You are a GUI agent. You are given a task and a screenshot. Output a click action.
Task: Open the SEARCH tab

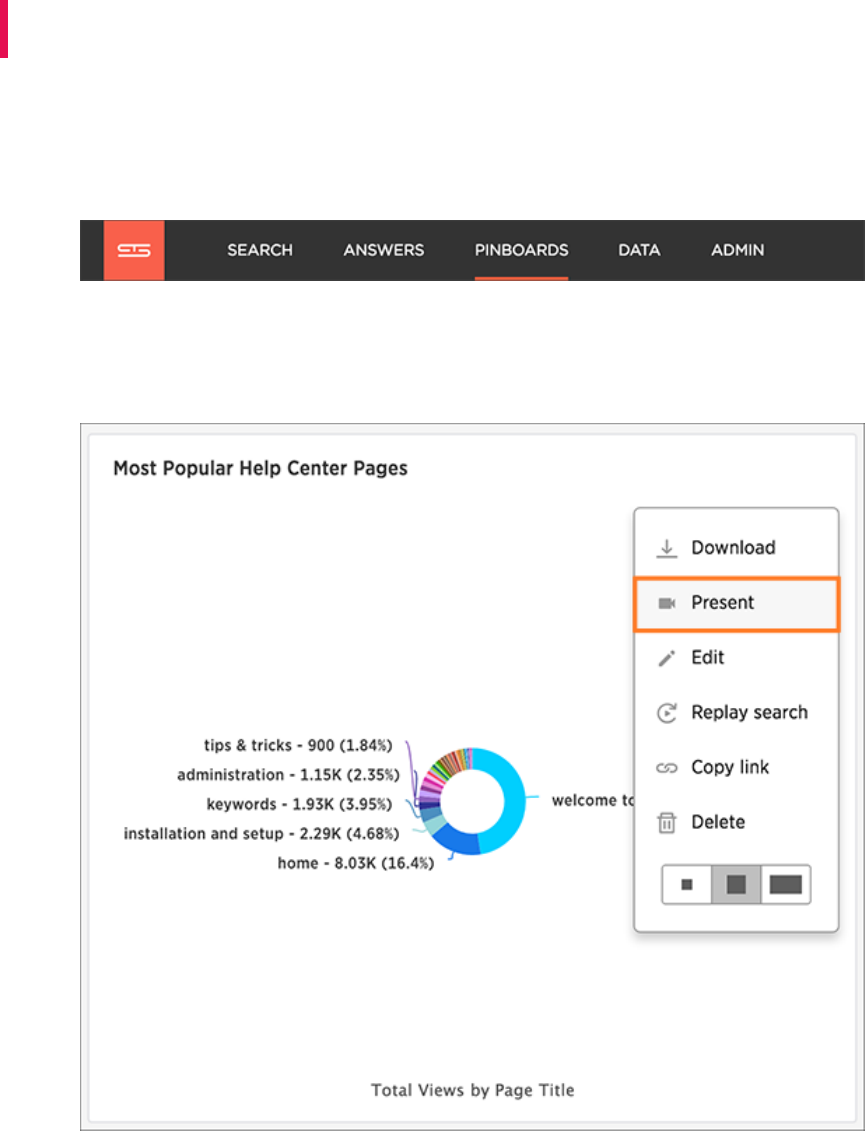(260, 250)
